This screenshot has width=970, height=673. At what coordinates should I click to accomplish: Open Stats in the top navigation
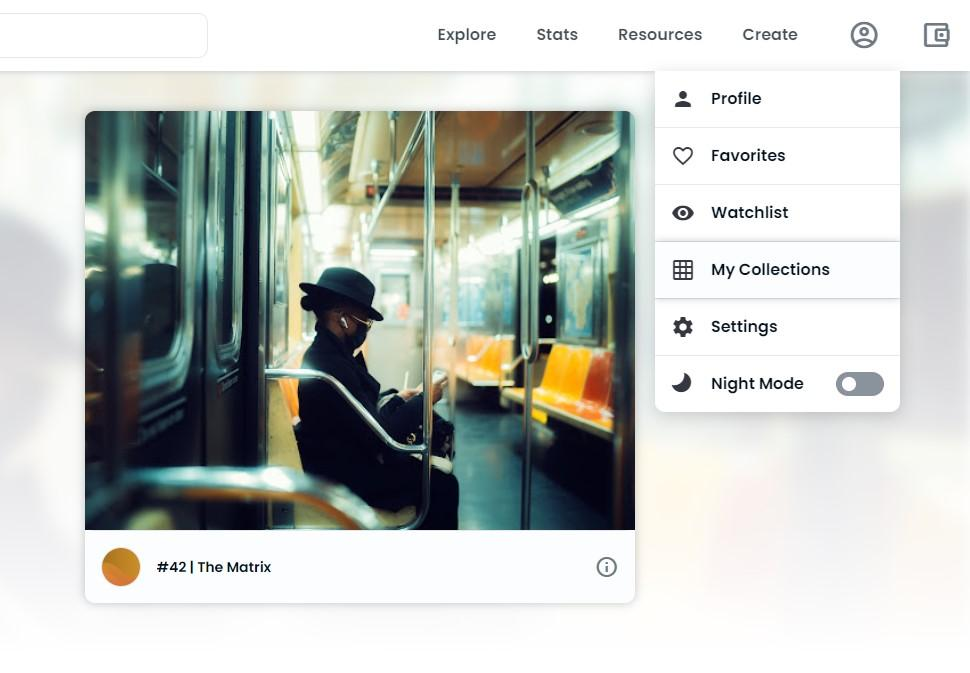click(557, 35)
